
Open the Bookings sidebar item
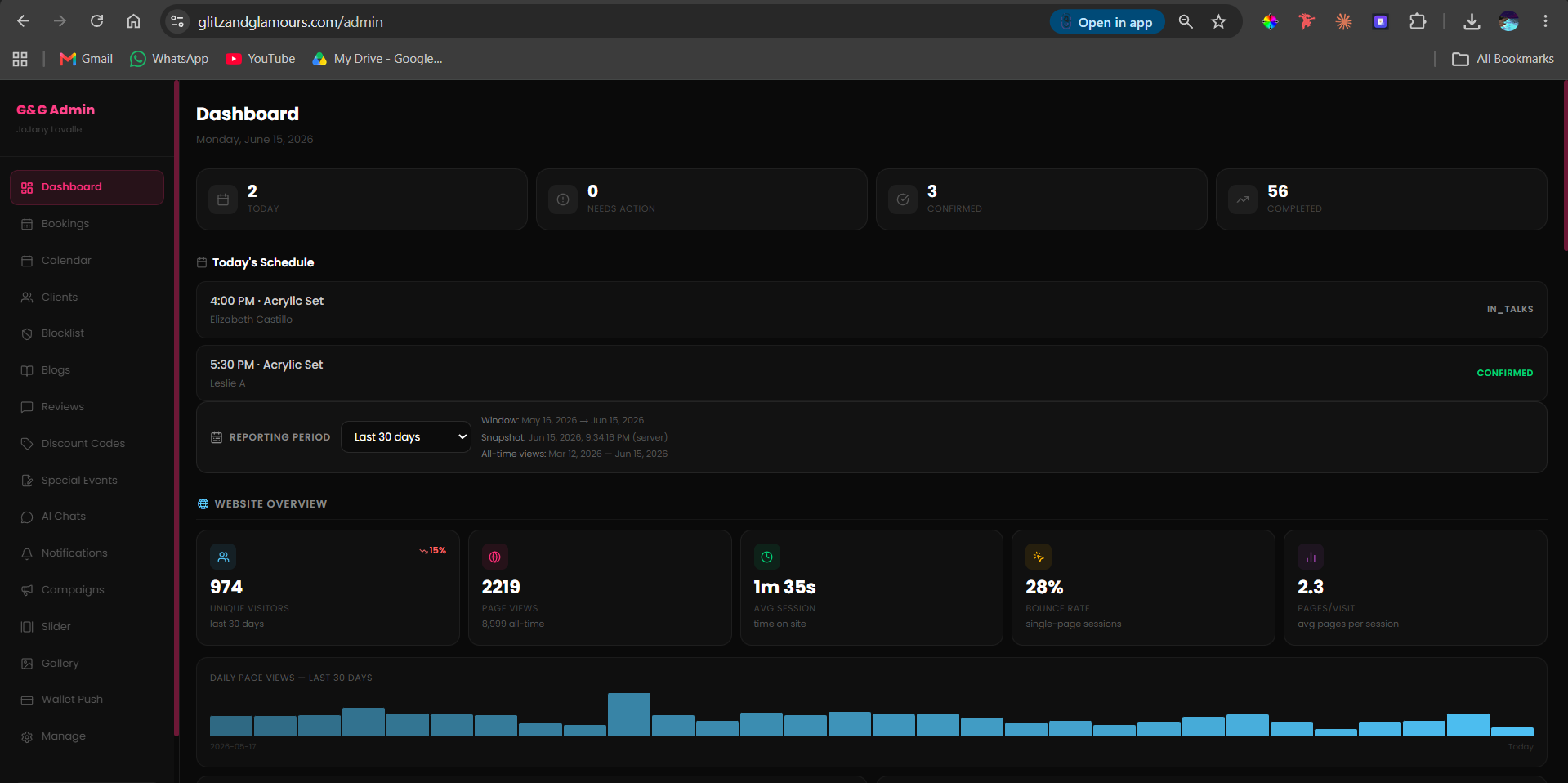87,224
